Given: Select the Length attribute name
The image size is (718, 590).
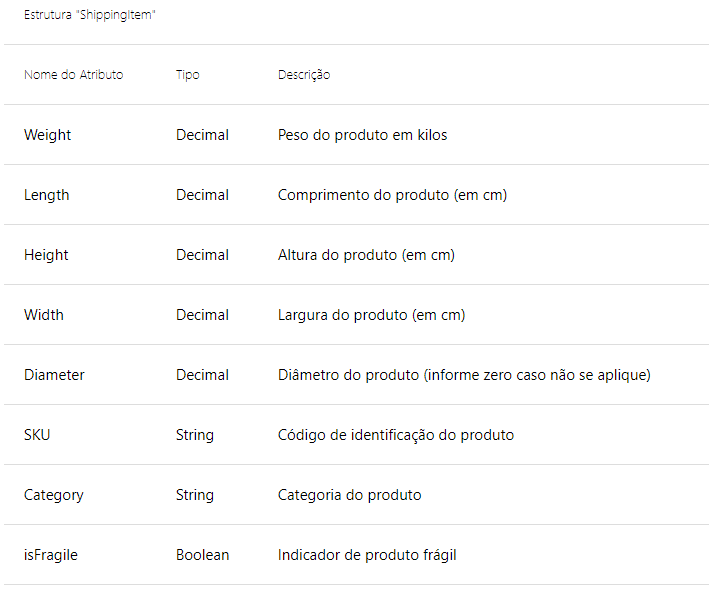Looking at the screenshot, I should point(46,195).
